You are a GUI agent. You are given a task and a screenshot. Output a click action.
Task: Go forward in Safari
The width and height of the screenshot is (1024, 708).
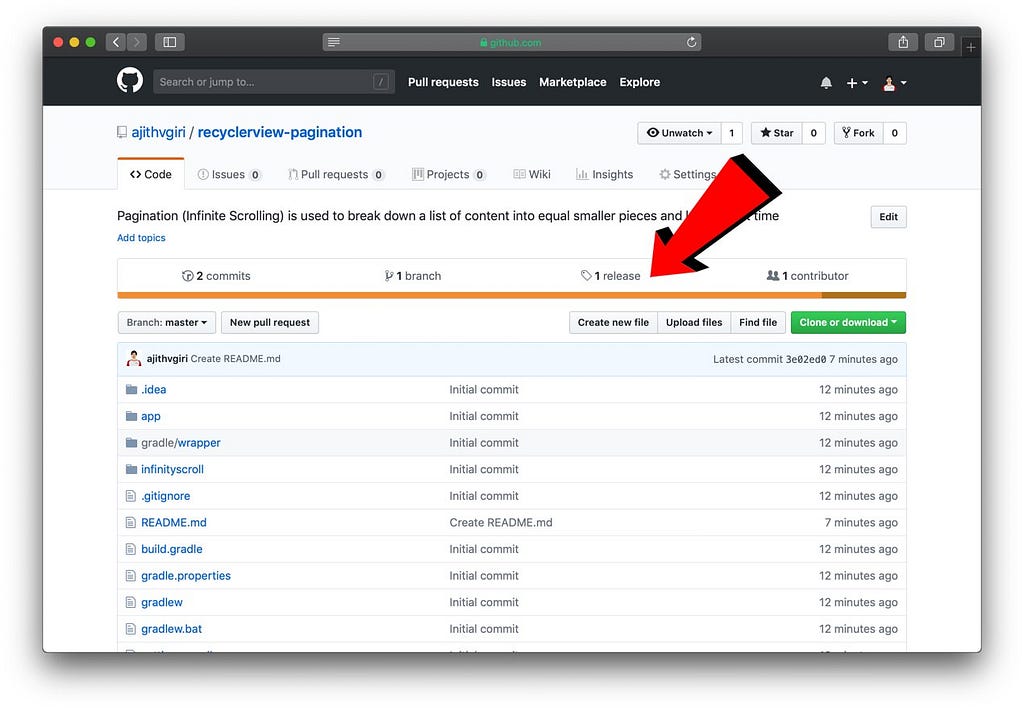(136, 42)
